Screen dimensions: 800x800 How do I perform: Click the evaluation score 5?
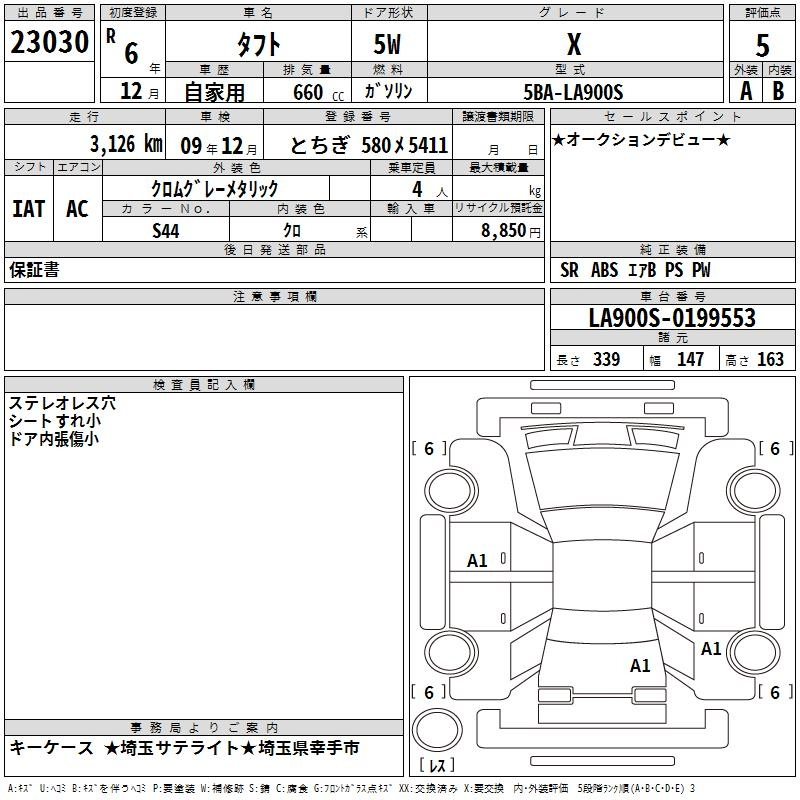point(762,46)
